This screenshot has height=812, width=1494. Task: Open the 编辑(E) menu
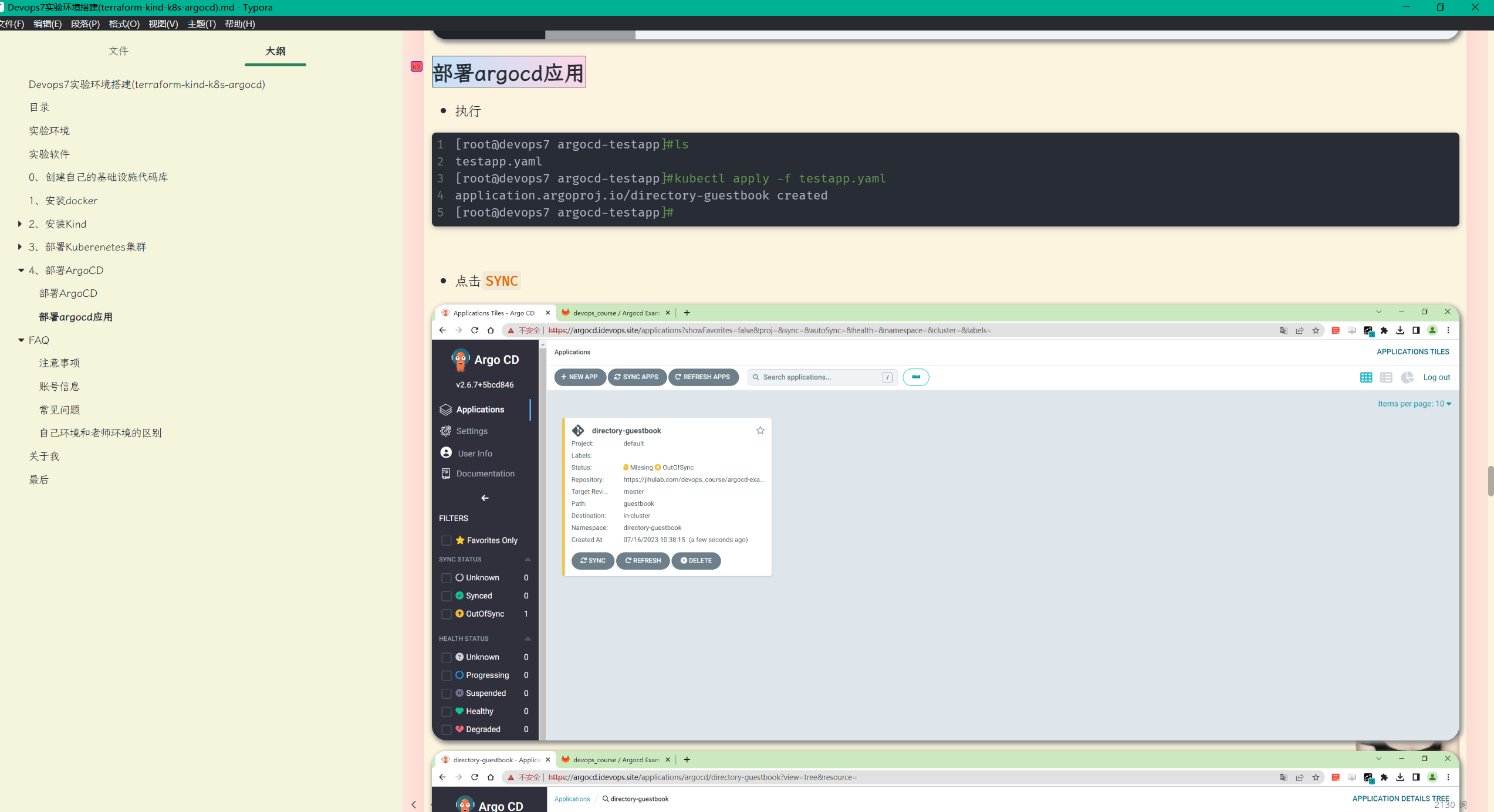pos(48,23)
